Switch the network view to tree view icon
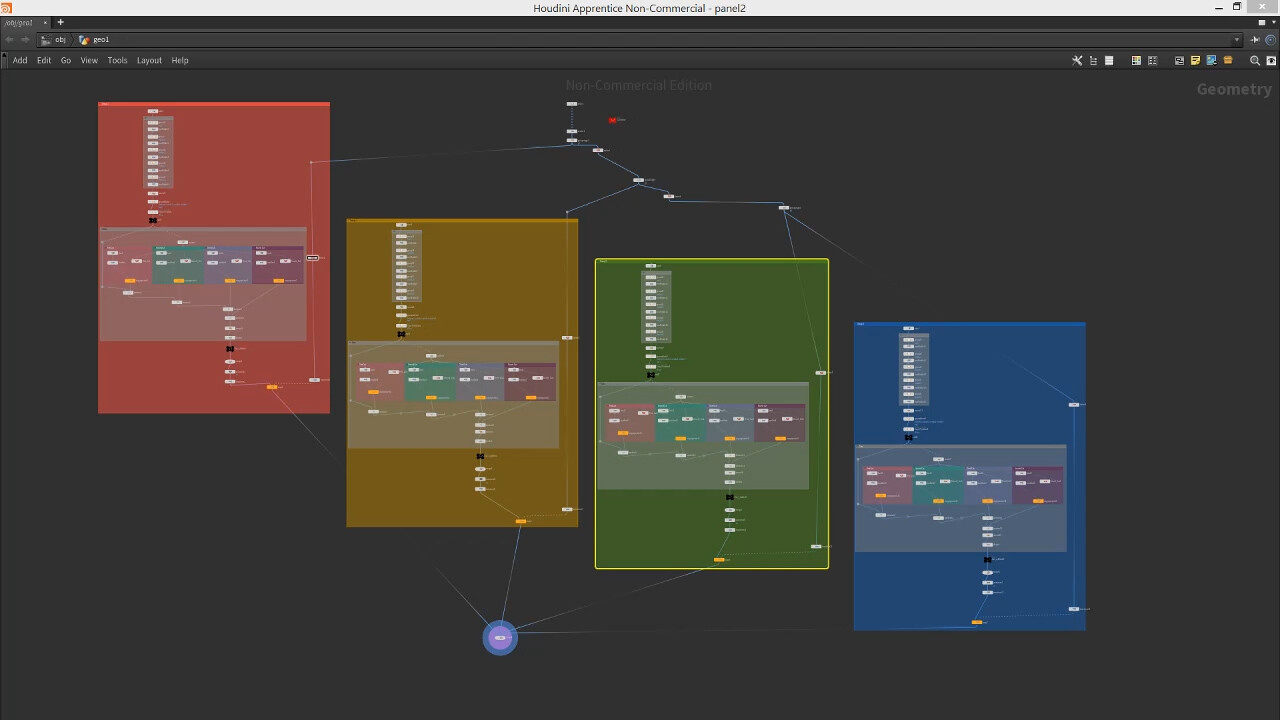Image resolution: width=1280 pixels, height=720 pixels. coord(1093,60)
